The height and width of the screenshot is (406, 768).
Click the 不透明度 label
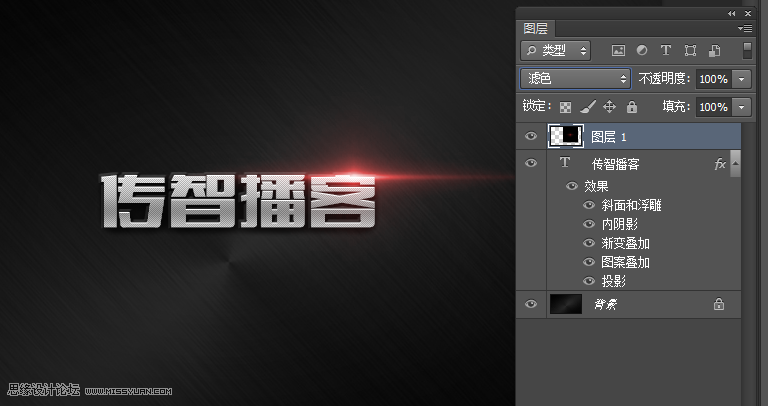(x=665, y=79)
